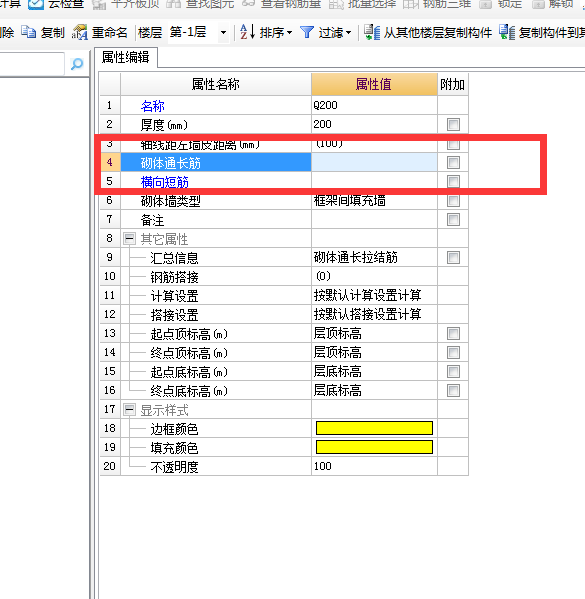Click the value 按默认搭接设置计算
The height and width of the screenshot is (599, 585).
point(368,314)
